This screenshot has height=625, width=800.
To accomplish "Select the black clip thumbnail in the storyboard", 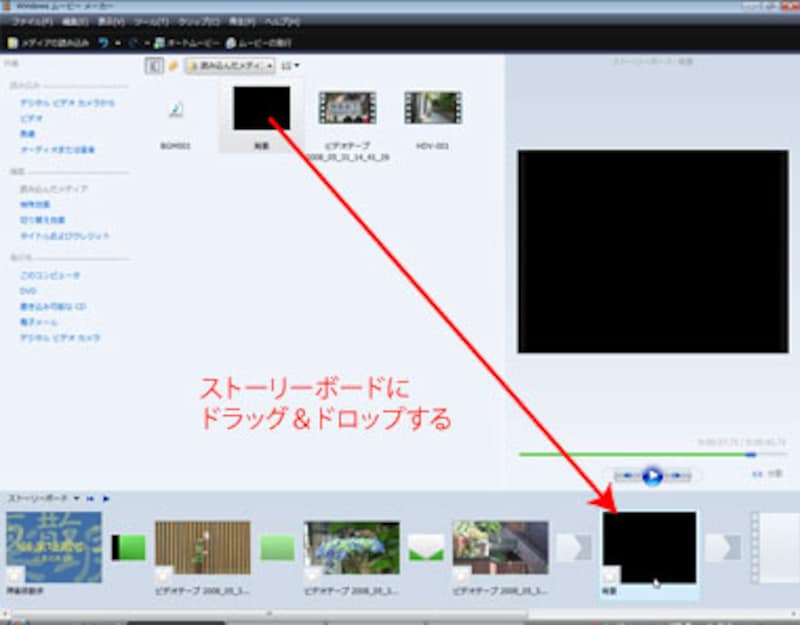I will tap(648, 546).
